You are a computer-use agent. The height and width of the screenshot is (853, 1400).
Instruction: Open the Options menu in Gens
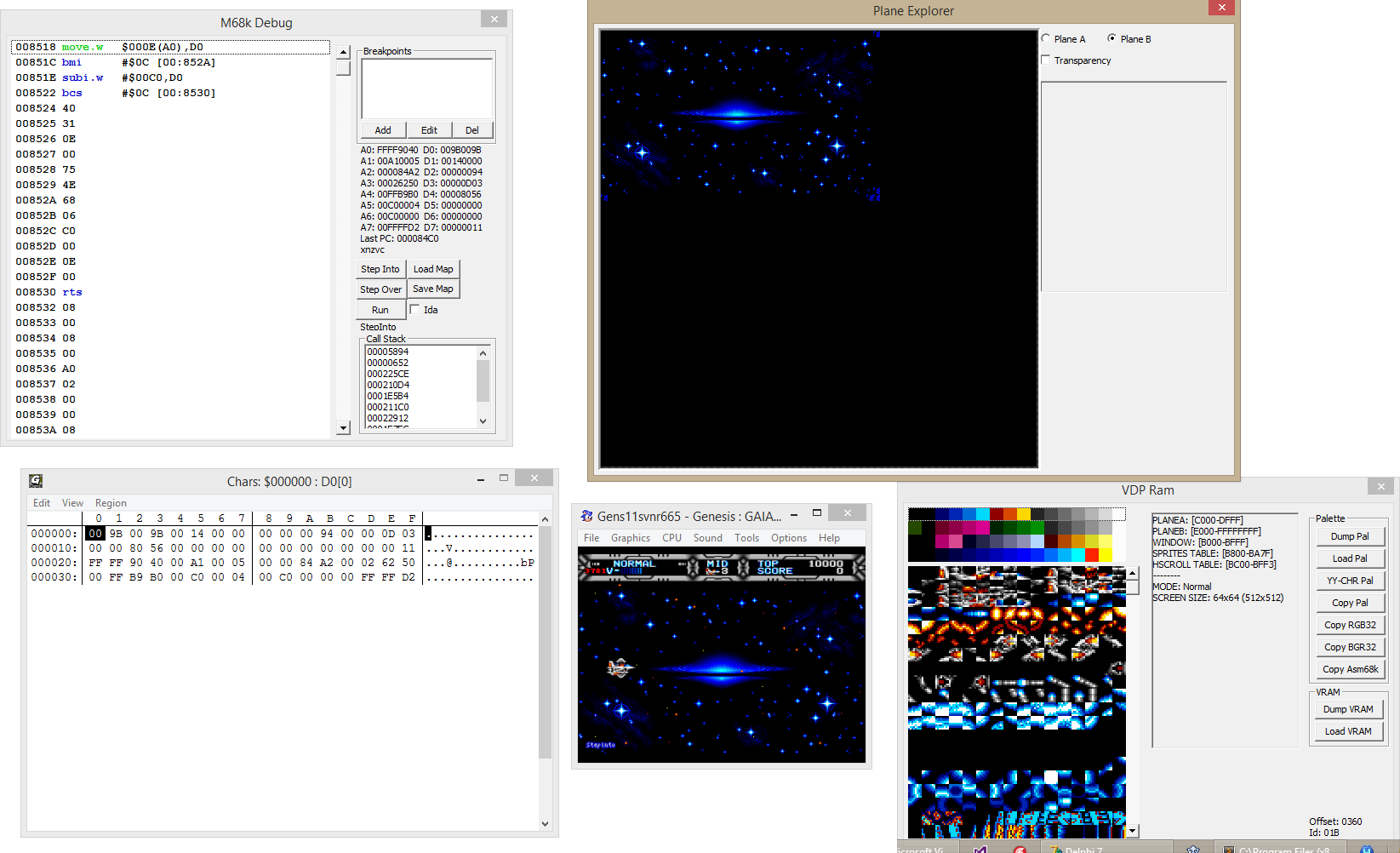789,538
